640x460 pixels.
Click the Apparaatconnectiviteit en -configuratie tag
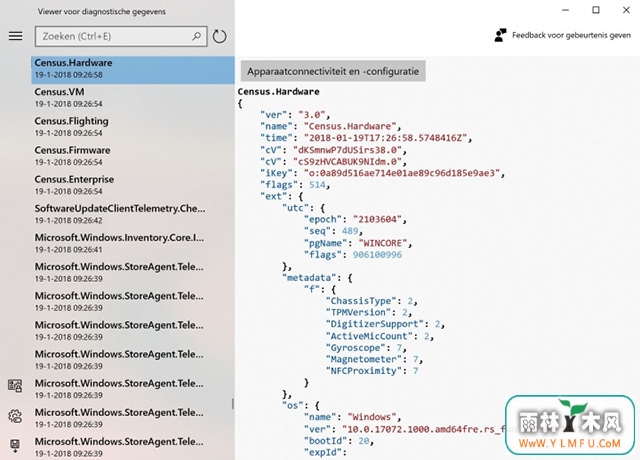point(333,71)
